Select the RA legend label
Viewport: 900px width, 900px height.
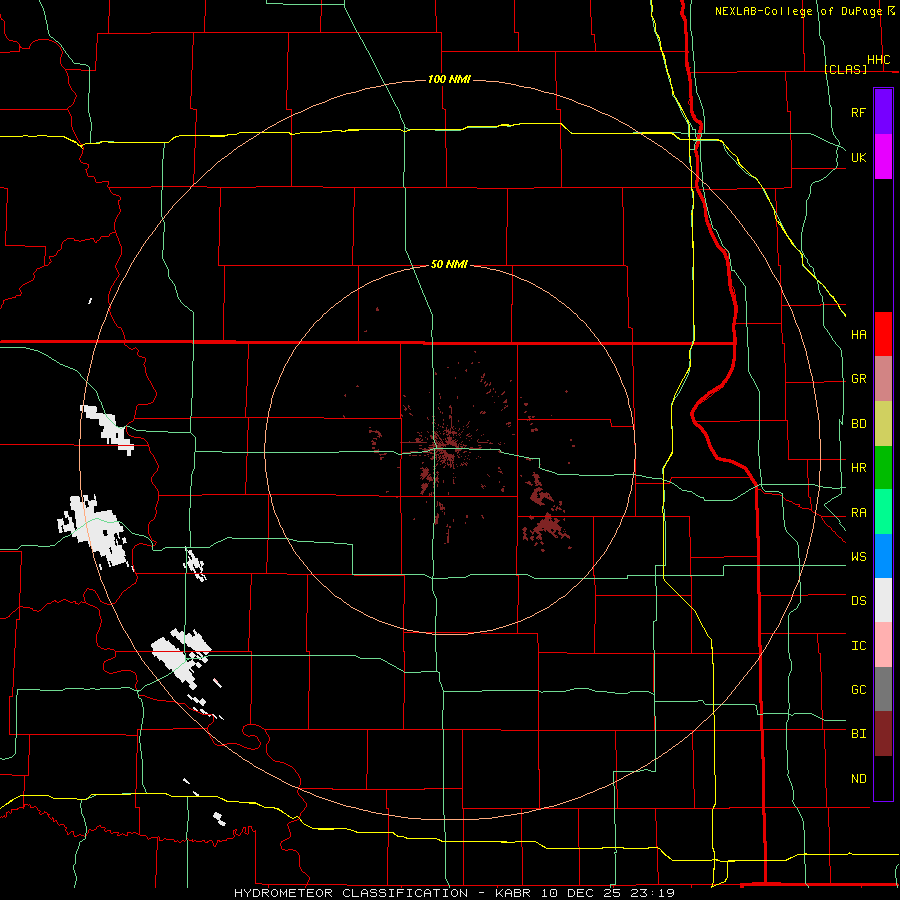(x=859, y=513)
